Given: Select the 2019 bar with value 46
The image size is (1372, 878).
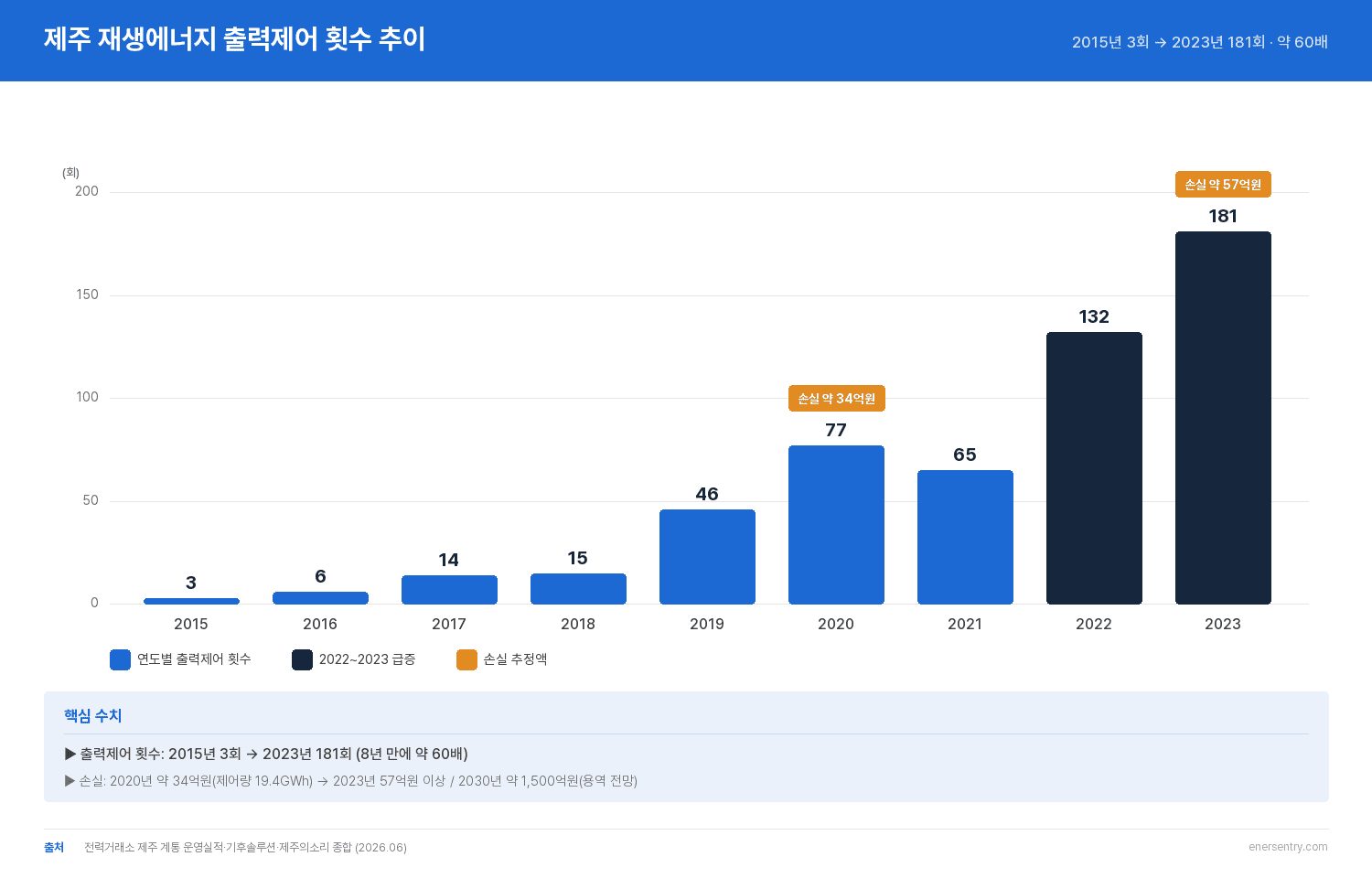Looking at the screenshot, I should [707, 557].
